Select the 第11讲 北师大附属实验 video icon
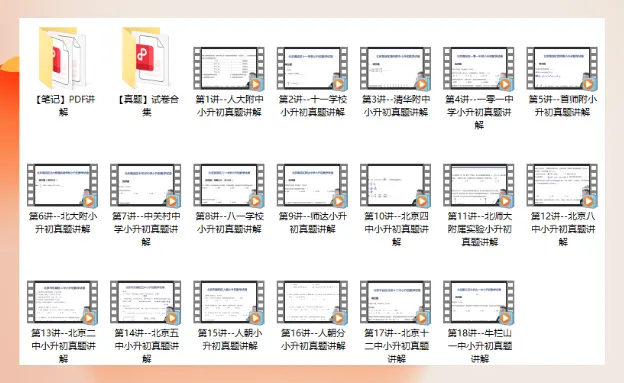 [x=479, y=186]
